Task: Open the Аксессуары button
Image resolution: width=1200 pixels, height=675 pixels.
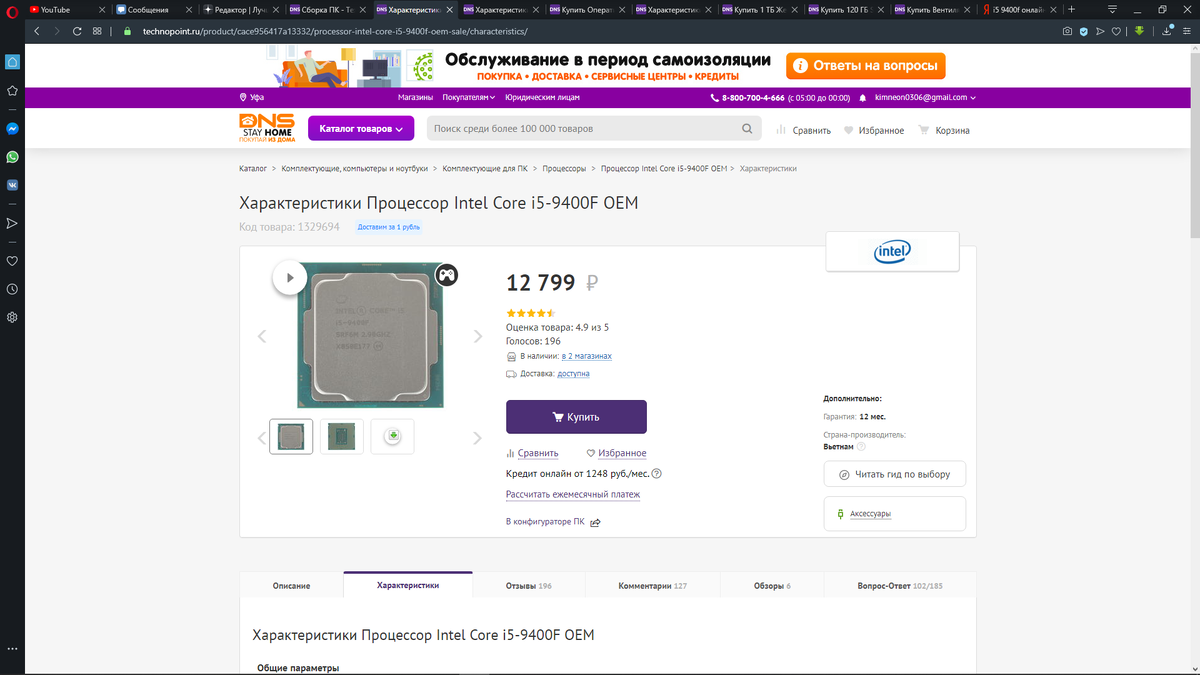Action: [x=895, y=514]
